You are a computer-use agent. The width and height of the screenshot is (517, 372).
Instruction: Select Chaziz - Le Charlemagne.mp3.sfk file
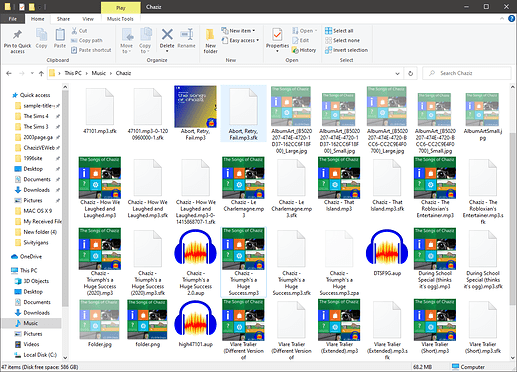291,188
